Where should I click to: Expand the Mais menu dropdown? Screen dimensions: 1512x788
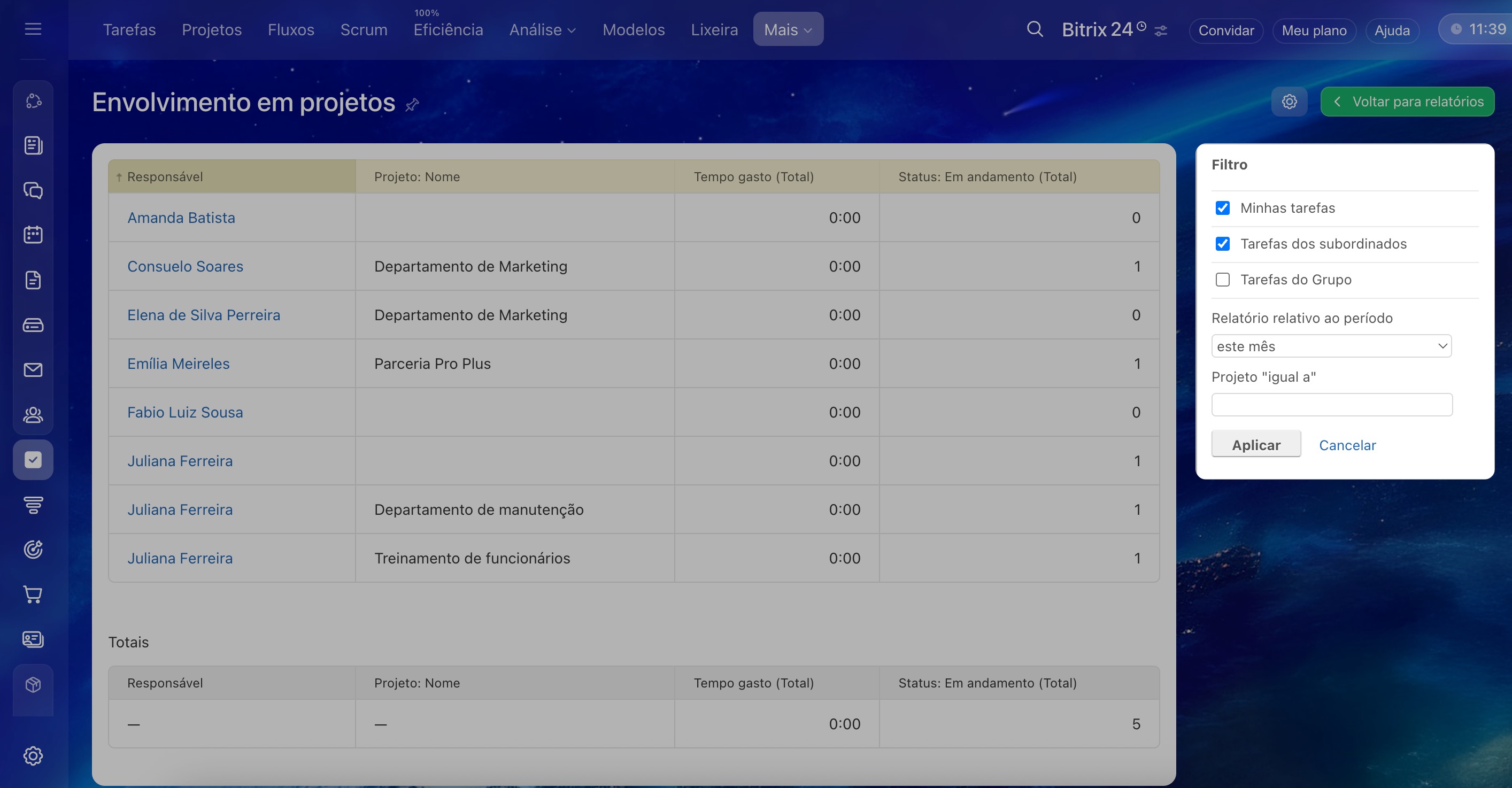[x=788, y=29]
